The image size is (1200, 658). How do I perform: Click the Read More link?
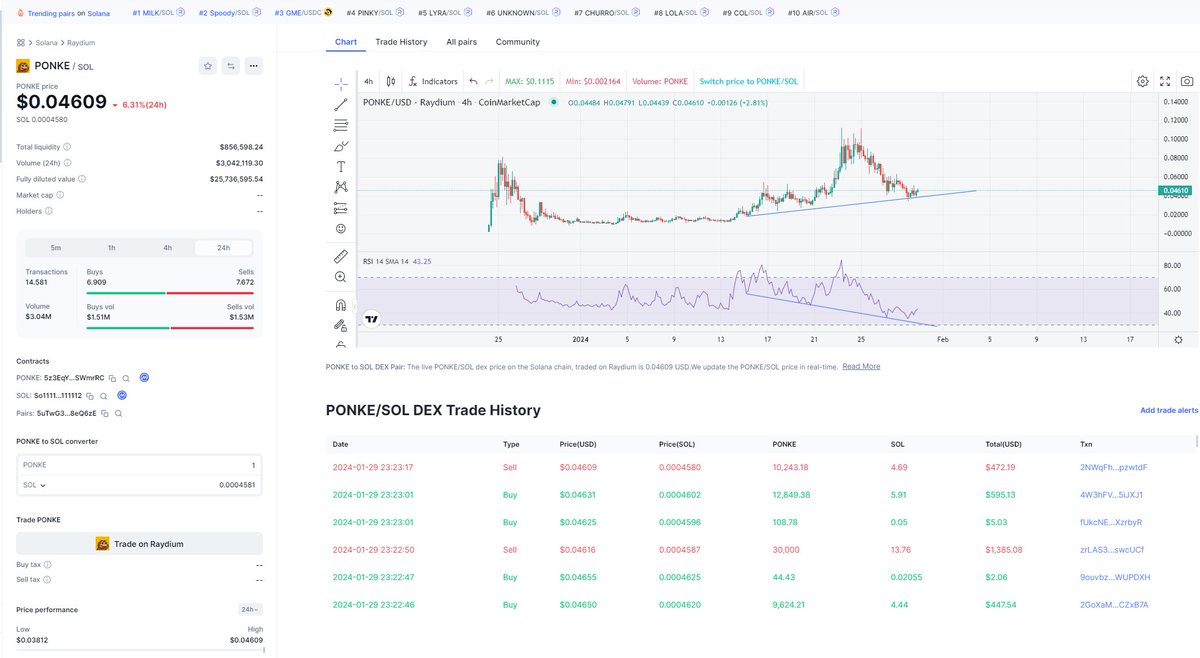click(x=861, y=366)
